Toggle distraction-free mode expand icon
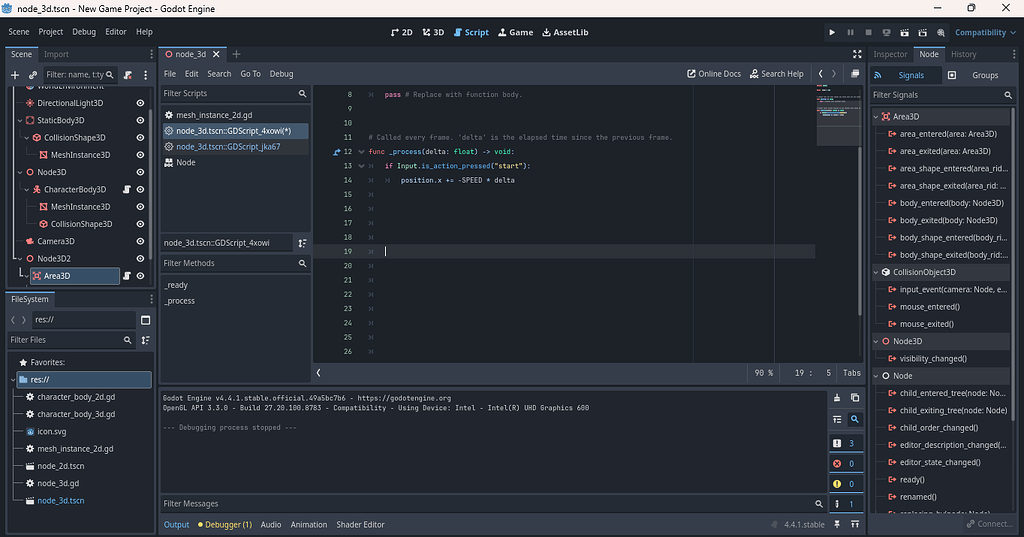Viewport: 1024px width, 537px height. (856, 54)
